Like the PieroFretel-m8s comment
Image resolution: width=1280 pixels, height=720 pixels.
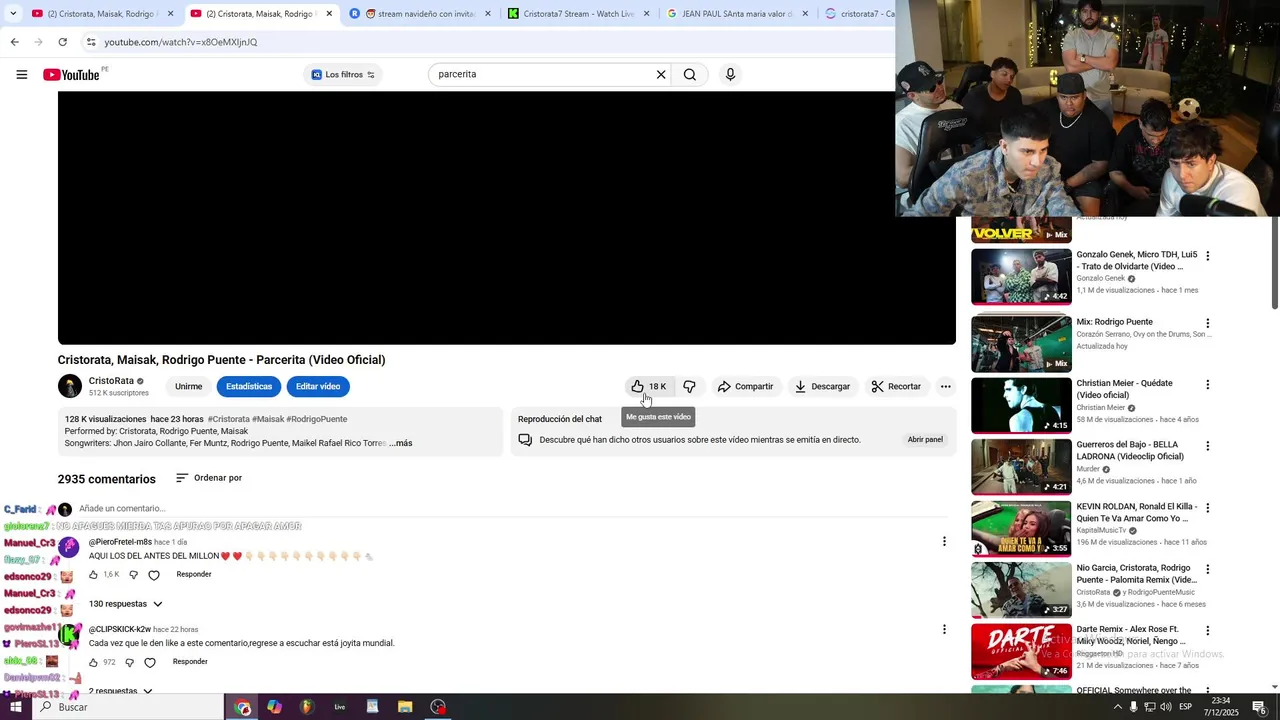[94, 575]
